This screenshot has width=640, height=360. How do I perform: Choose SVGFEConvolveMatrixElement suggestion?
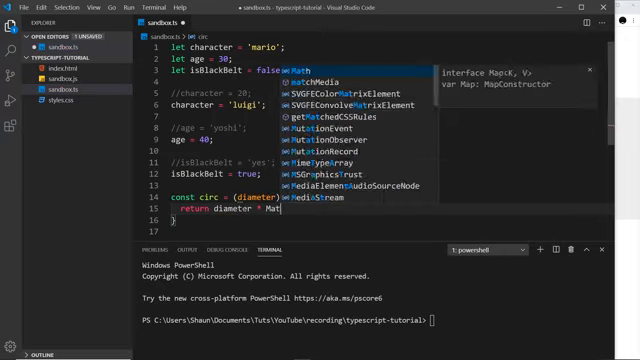click(357, 105)
